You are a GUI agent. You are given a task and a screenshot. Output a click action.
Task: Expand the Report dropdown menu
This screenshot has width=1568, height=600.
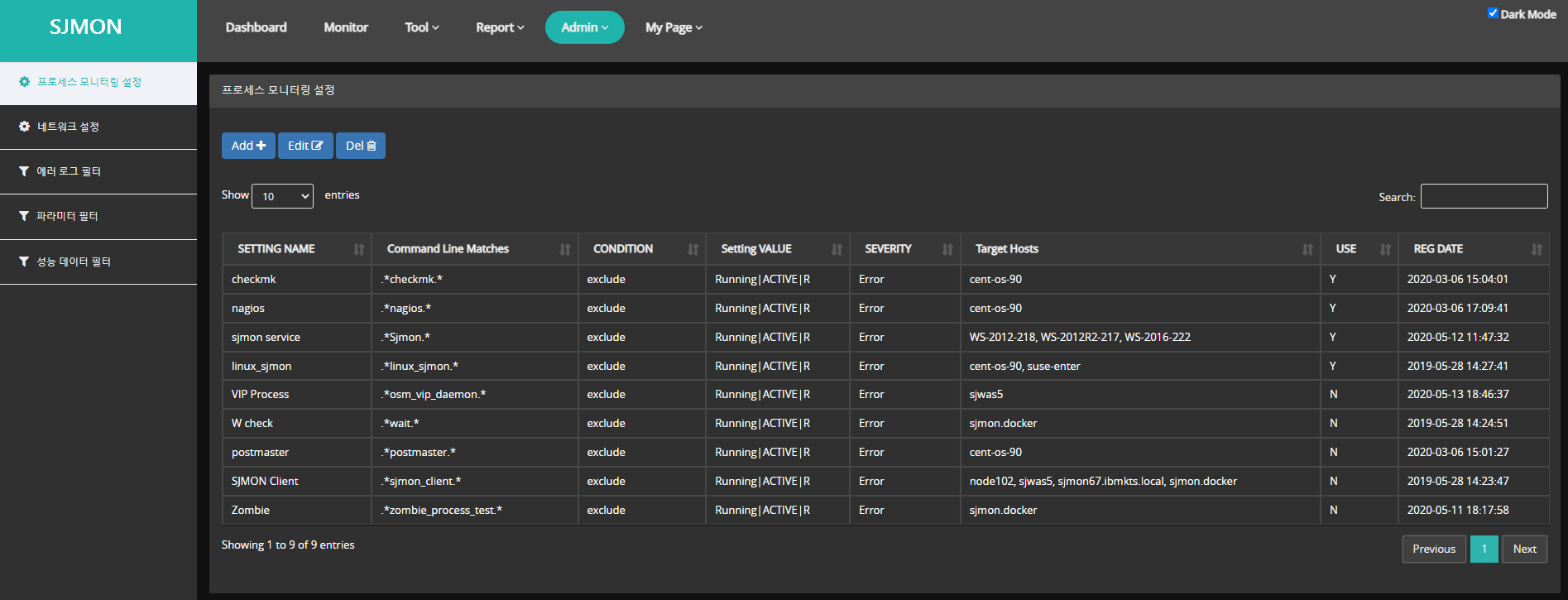500,27
